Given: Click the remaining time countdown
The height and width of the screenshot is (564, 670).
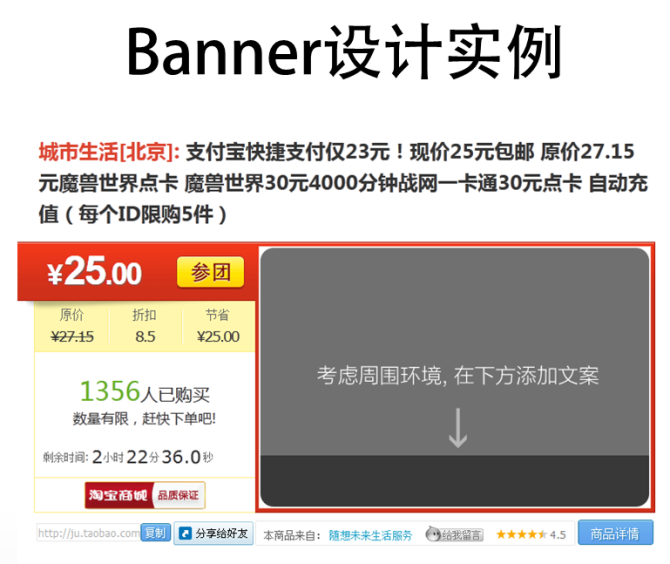Looking at the screenshot, I should [x=128, y=457].
